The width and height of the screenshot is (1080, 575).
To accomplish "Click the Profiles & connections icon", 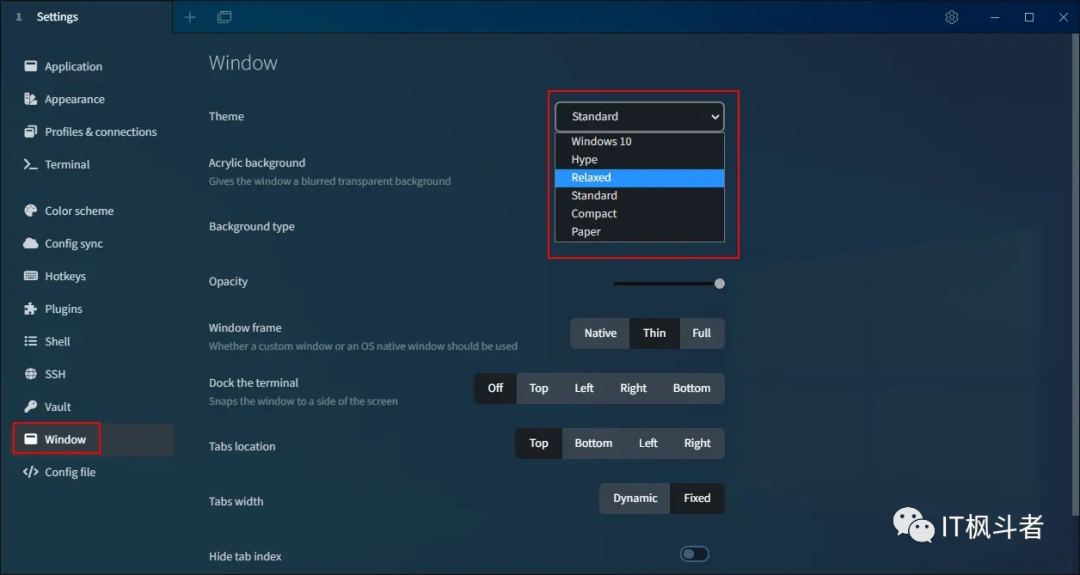I will coord(30,132).
